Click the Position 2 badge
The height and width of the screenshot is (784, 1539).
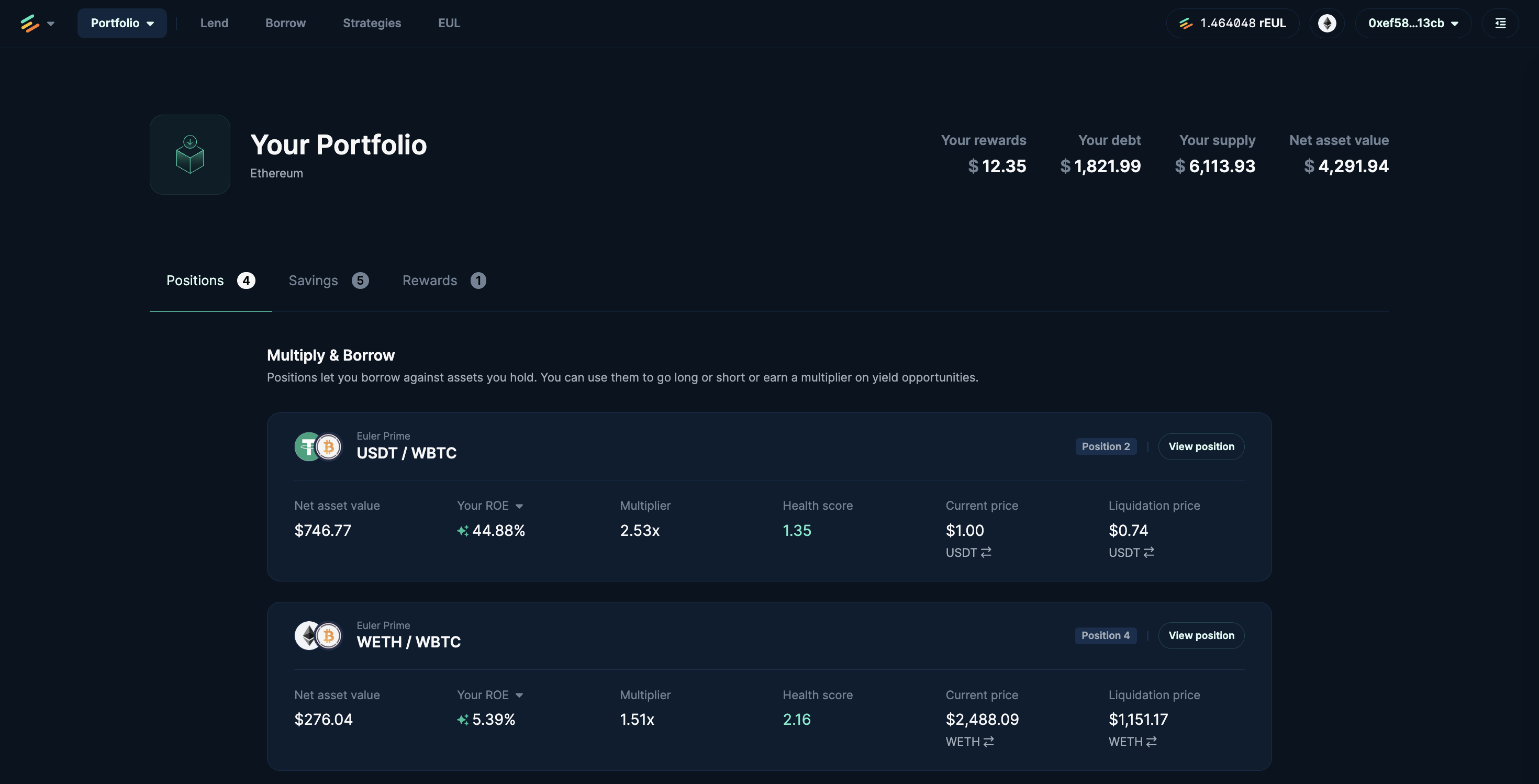[x=1106, y=446]
